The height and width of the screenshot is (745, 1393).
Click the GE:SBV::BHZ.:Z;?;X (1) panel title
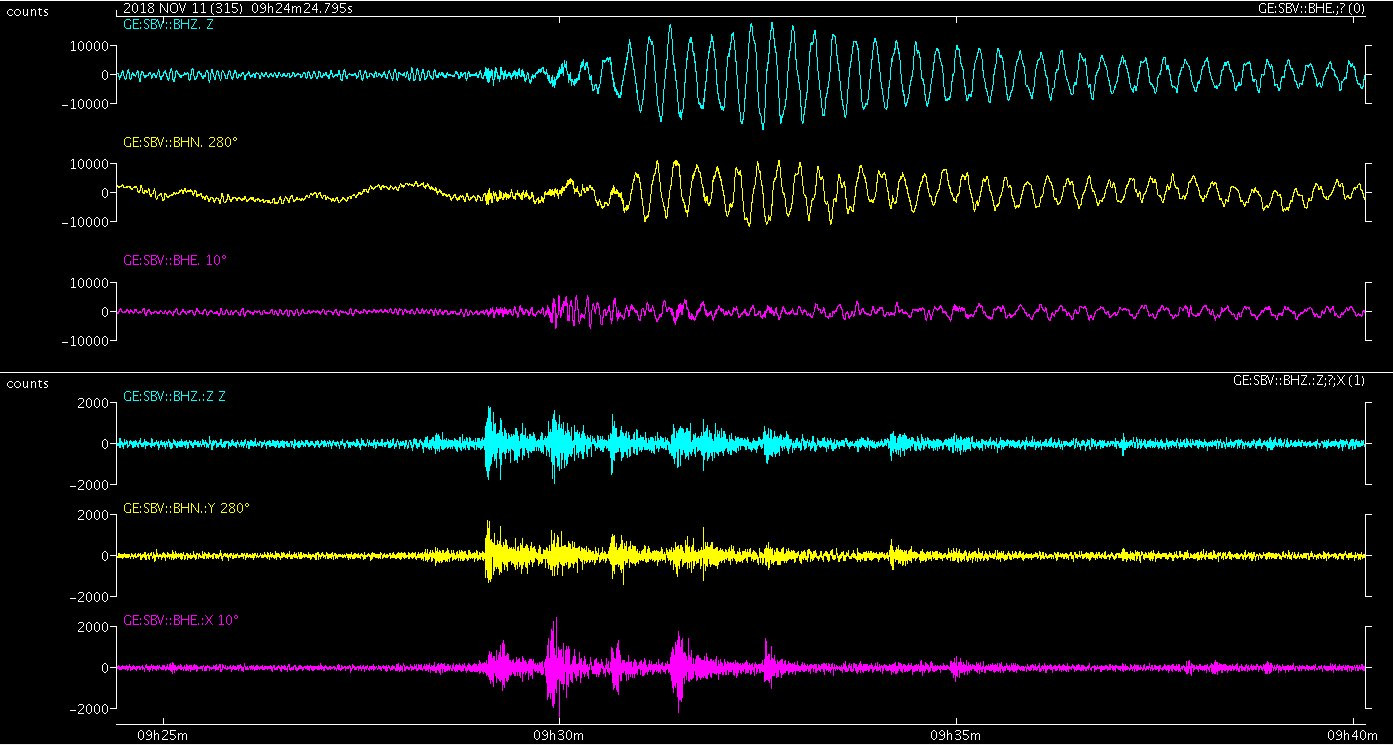tap(1297, 381)
